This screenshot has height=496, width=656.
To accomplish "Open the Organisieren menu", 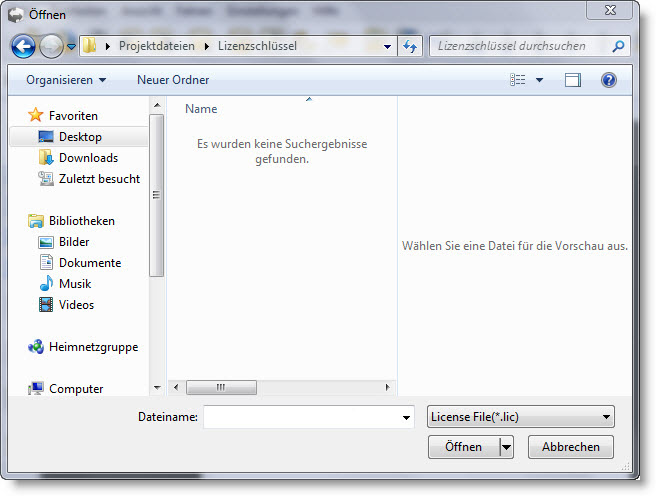I will (66, 80).
